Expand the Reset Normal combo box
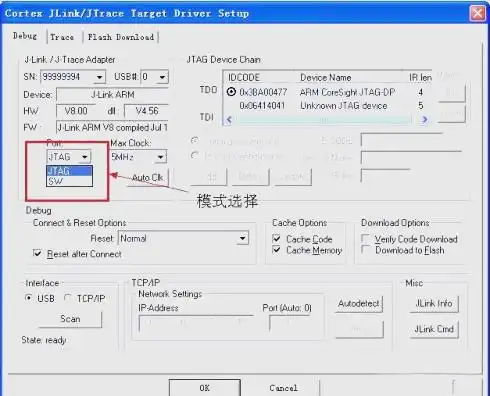Image resolution: width=490 pixels, height=396 pixels. click(x=243, y=238)
